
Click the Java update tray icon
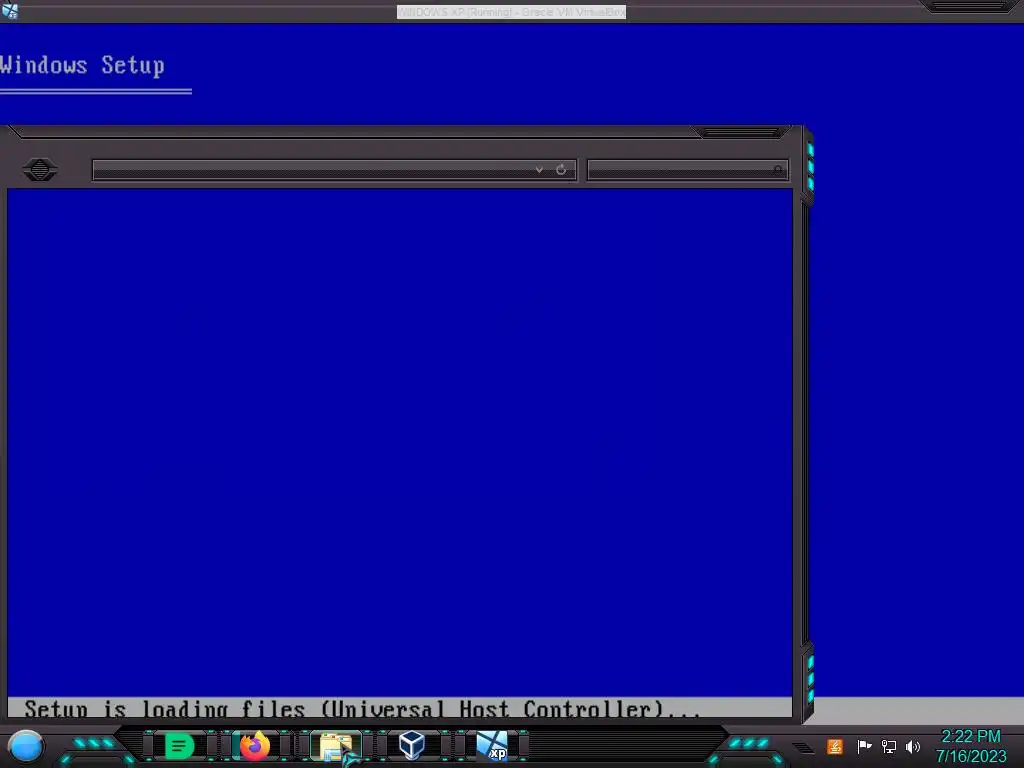click(x=835, y=746)
